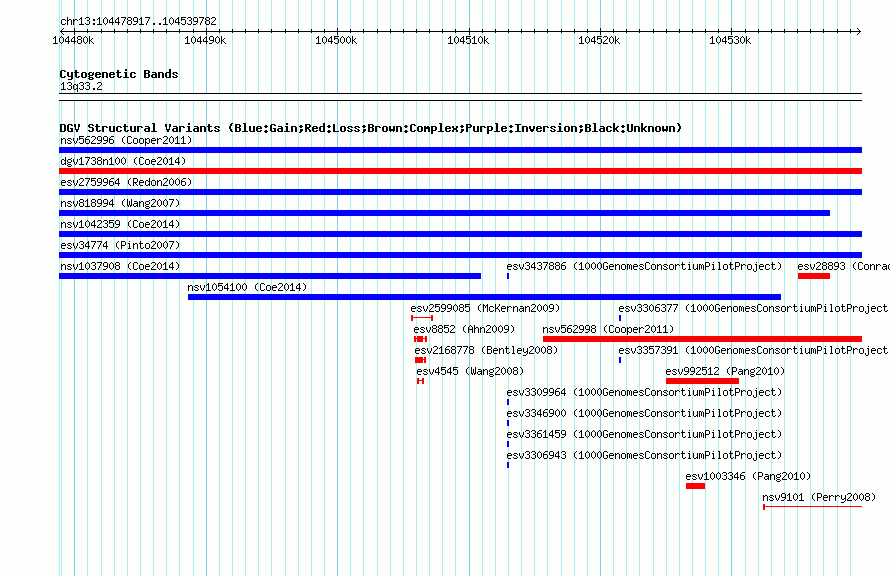Select the esv3437886 1000Genomes variant label
This screenshot has height=576, width=890.
pyautogui.click(x=644, y=266)
